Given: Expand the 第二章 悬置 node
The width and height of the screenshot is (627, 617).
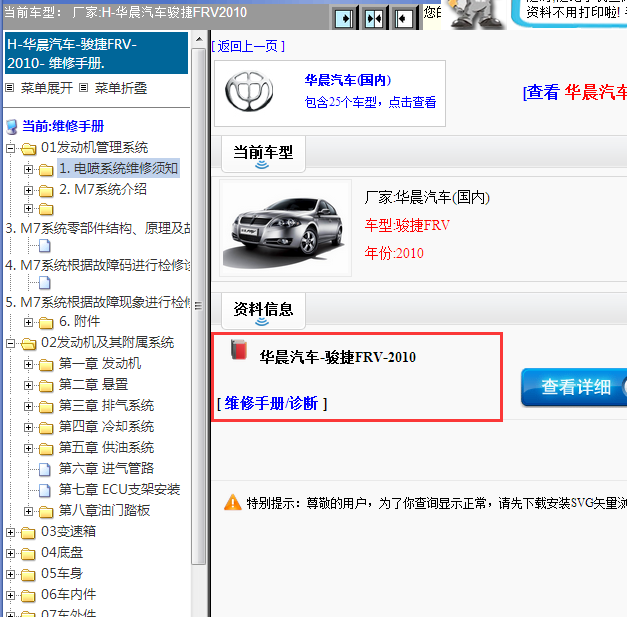Looking at the screenshot, I should 28,385.
